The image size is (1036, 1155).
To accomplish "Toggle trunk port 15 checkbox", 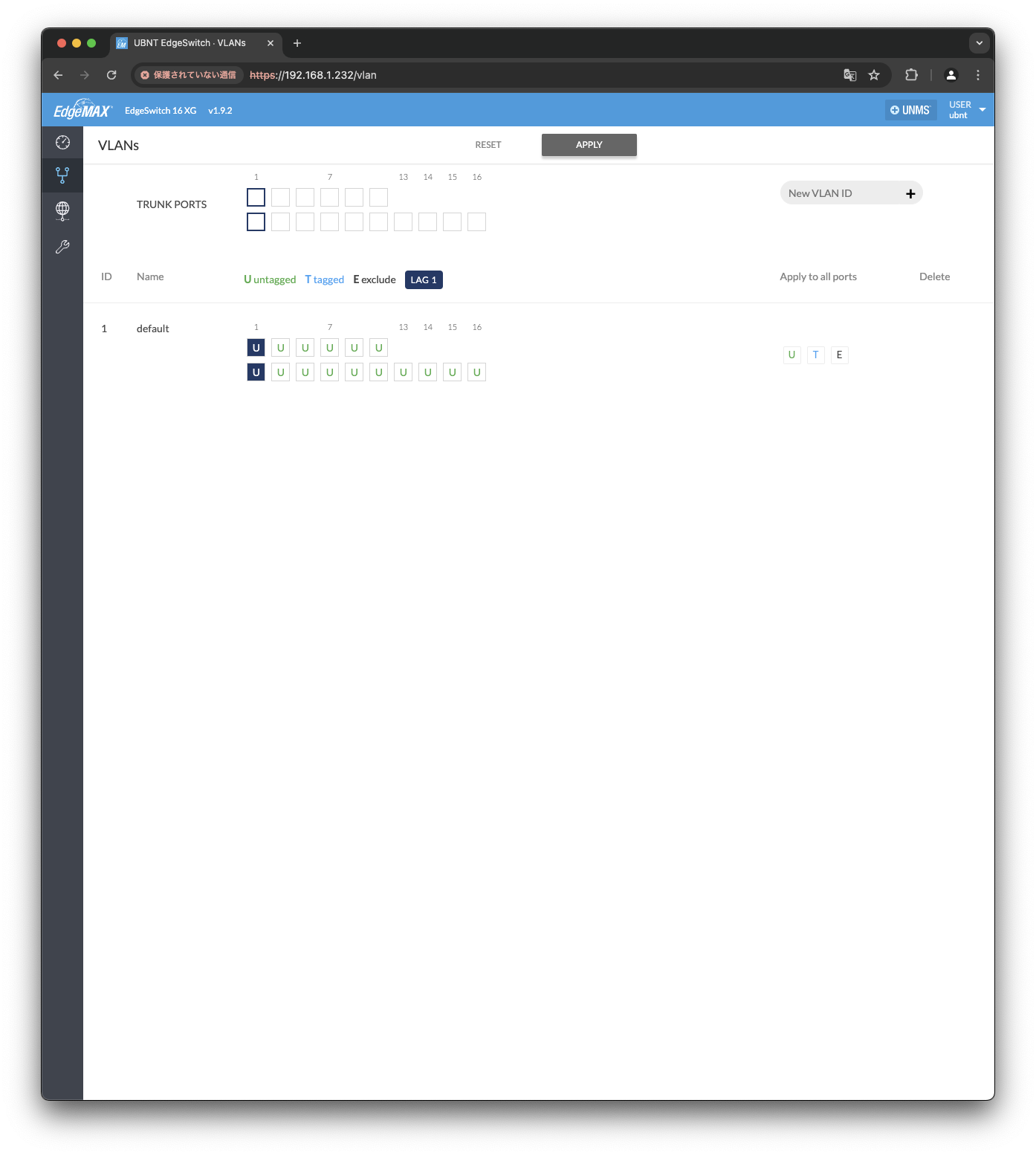I will pyautogui.click(x=452, y=222).
